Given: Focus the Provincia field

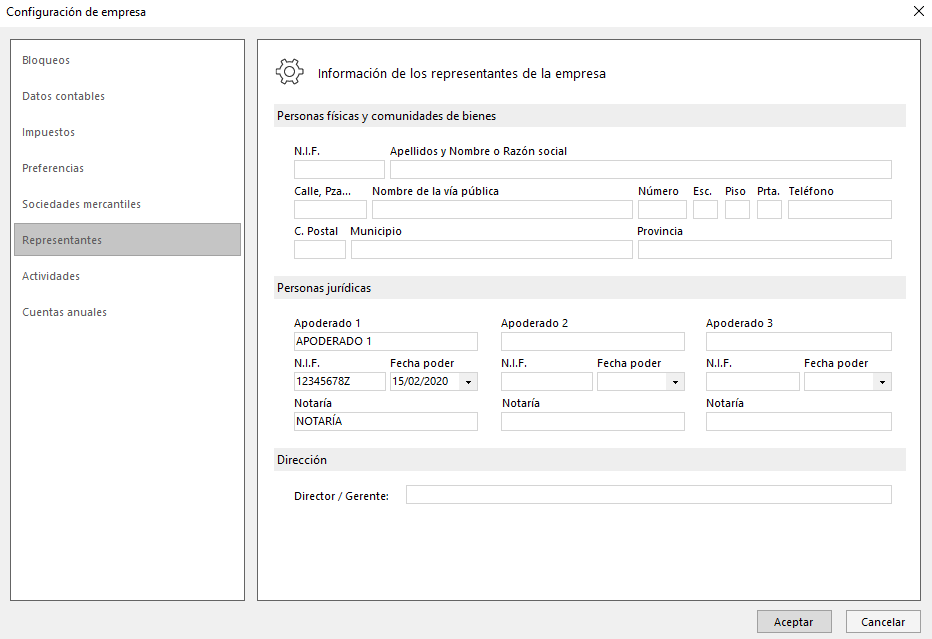Looking at the screenshot, I should [x=765, y=249].
